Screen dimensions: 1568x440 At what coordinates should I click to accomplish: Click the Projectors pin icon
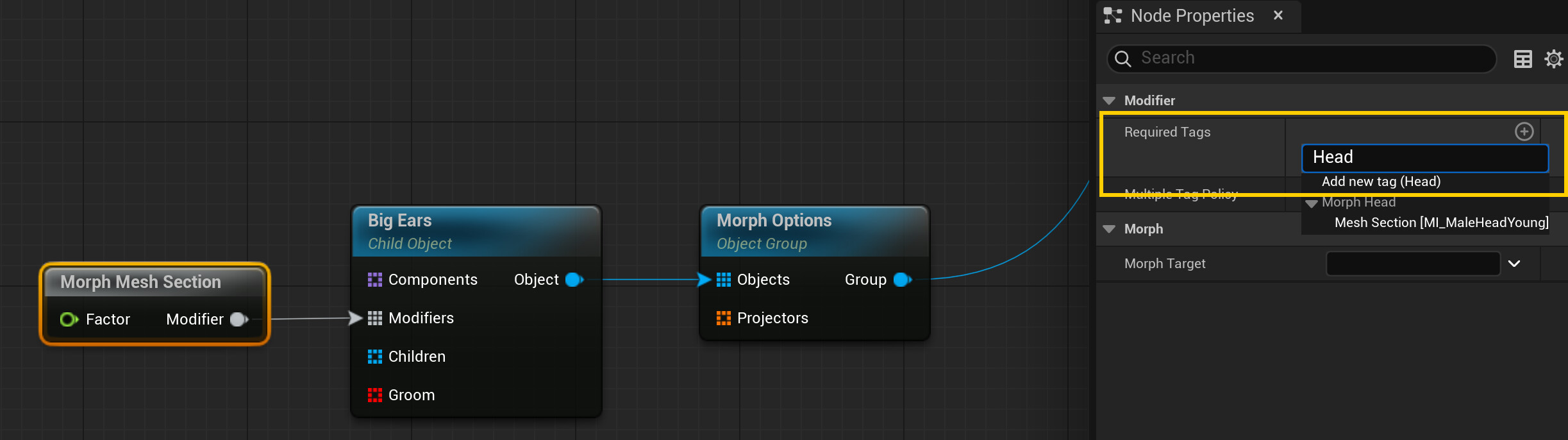tap(724, 318)
